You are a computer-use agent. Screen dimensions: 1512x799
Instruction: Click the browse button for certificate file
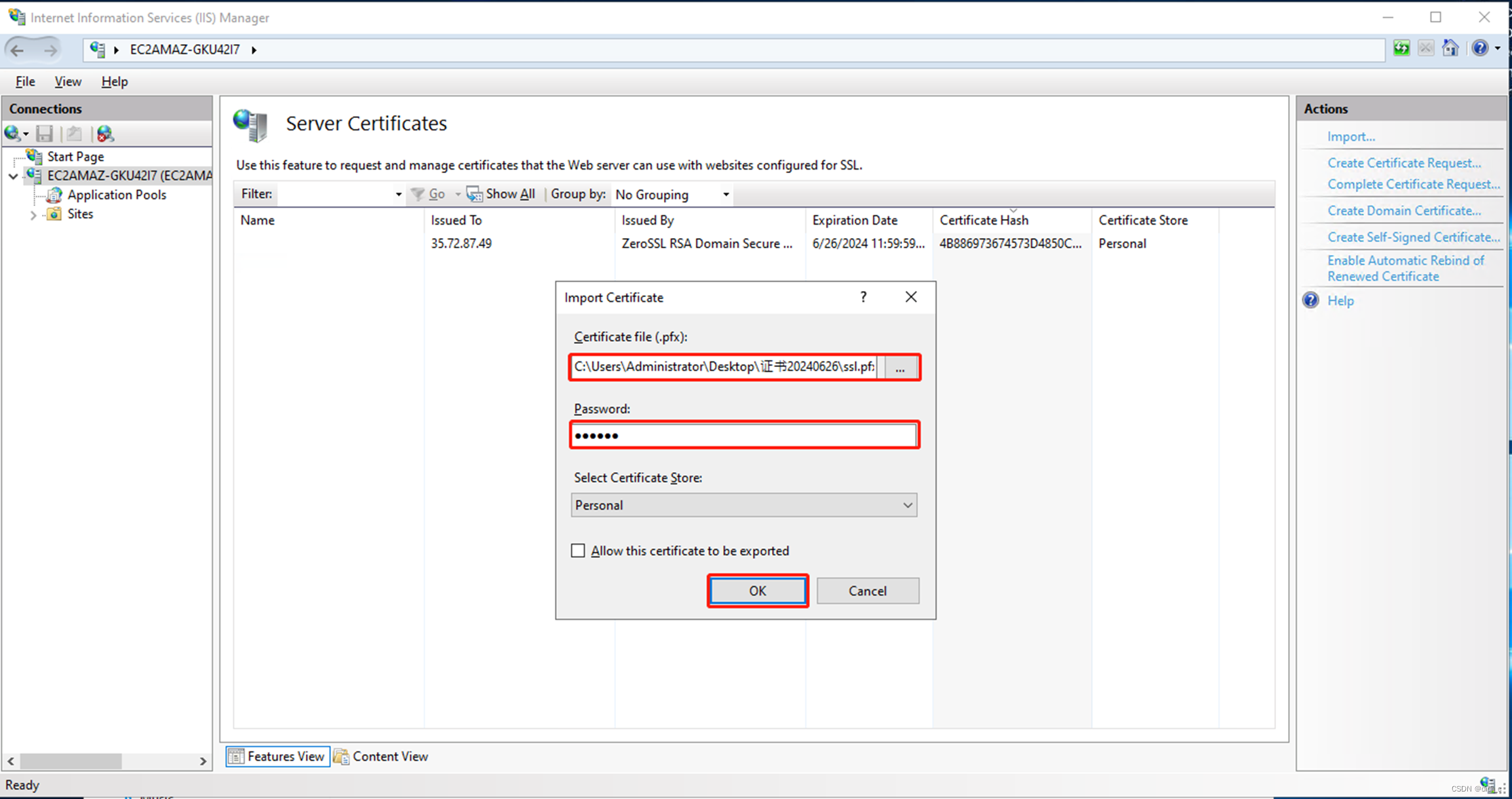[900, 368]
